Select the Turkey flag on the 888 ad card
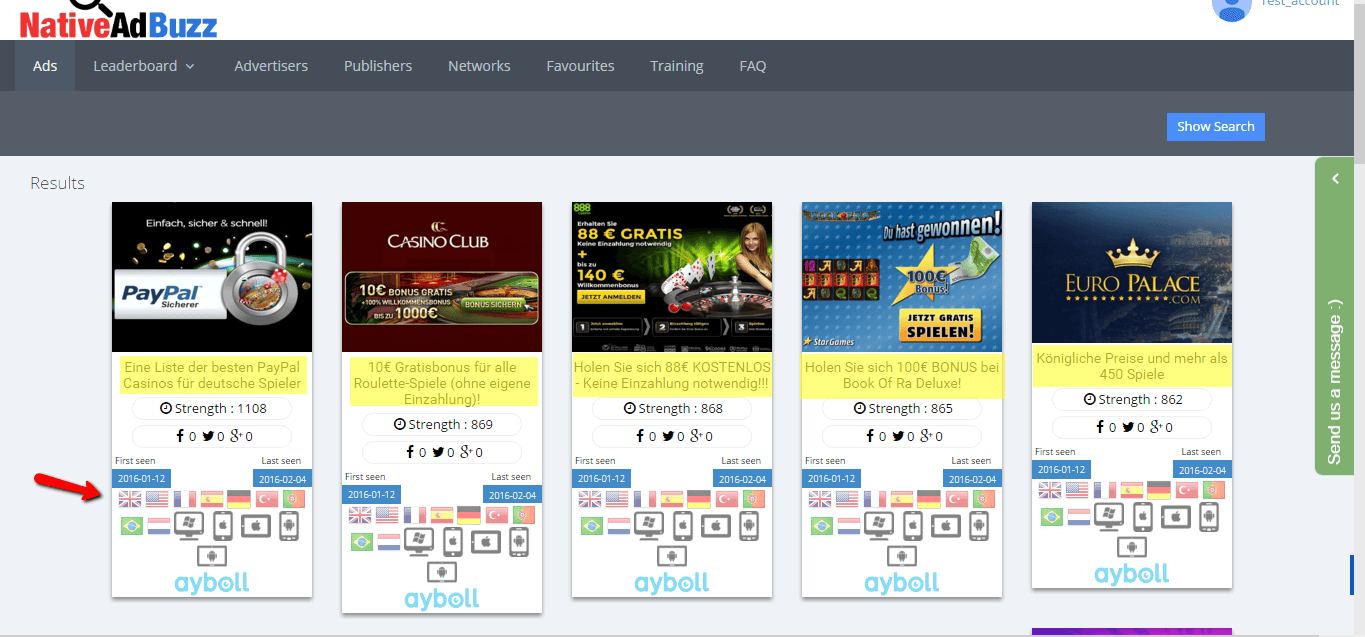The image size is (1365, 637). point(726,499)
